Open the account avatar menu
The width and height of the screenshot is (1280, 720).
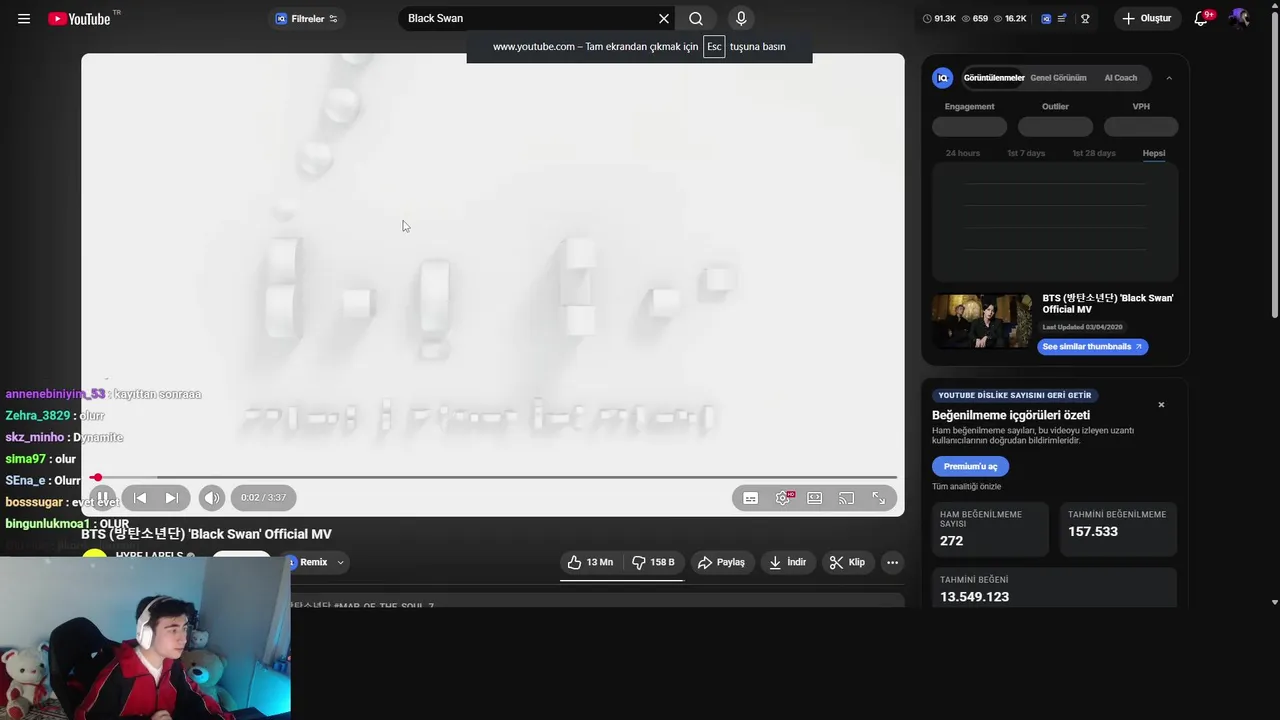1239,18
